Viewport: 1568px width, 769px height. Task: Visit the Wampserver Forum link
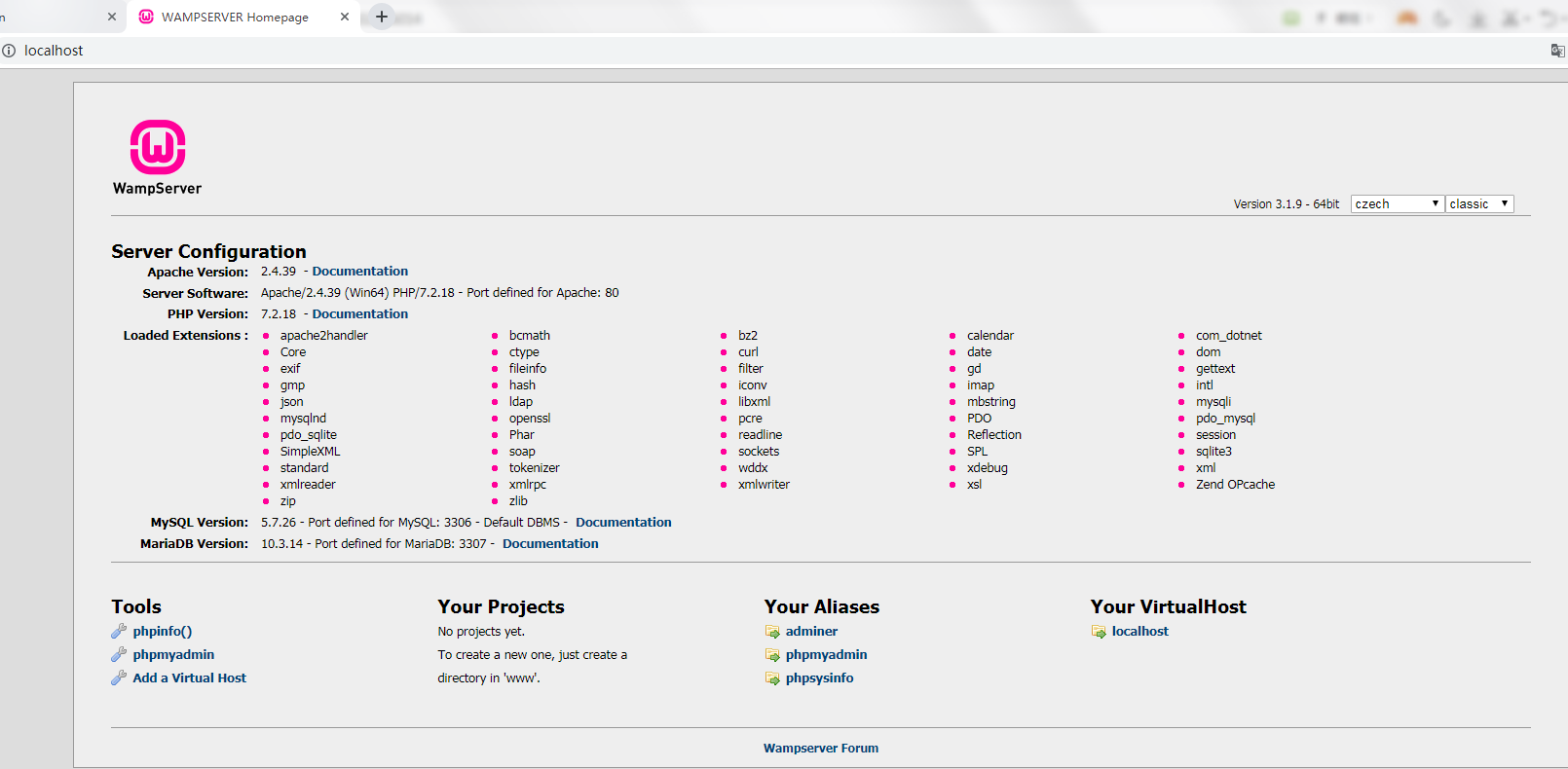point(821,749)
